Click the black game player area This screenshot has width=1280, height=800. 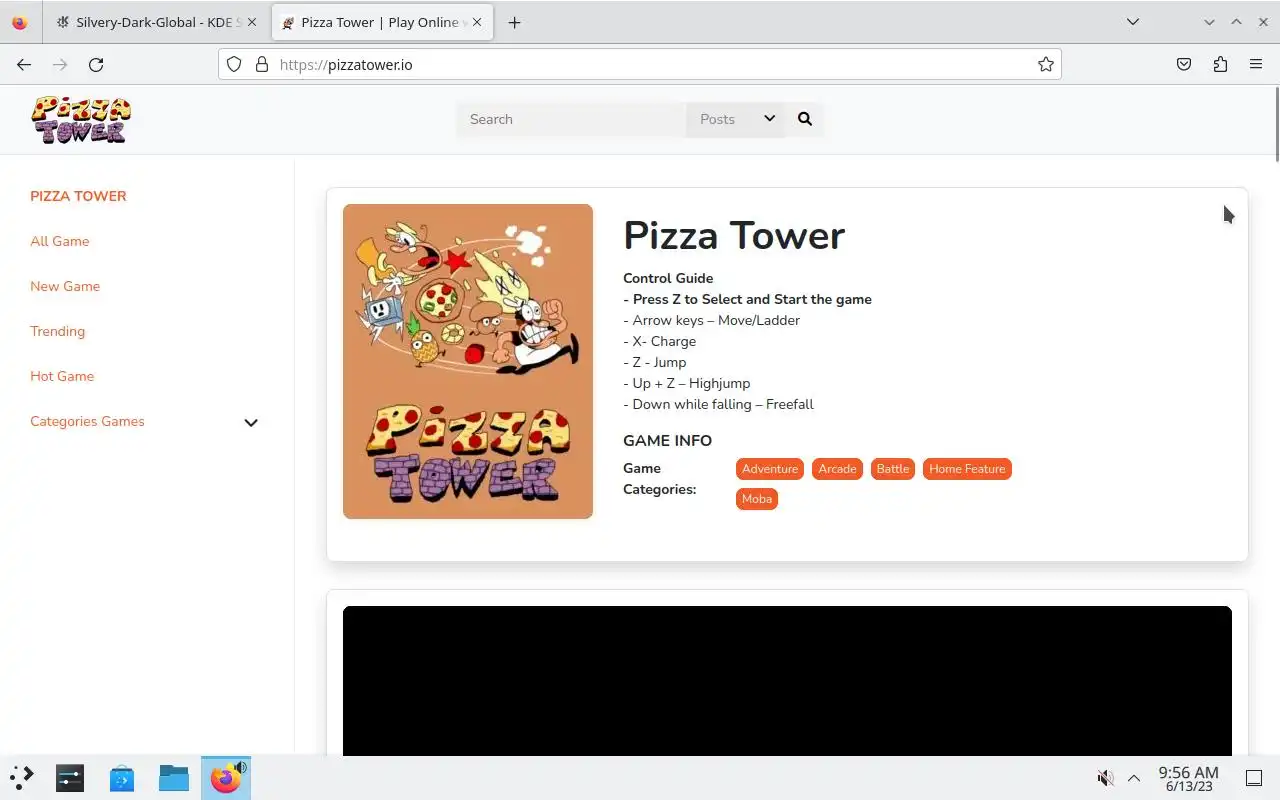(x=787, y=681)
